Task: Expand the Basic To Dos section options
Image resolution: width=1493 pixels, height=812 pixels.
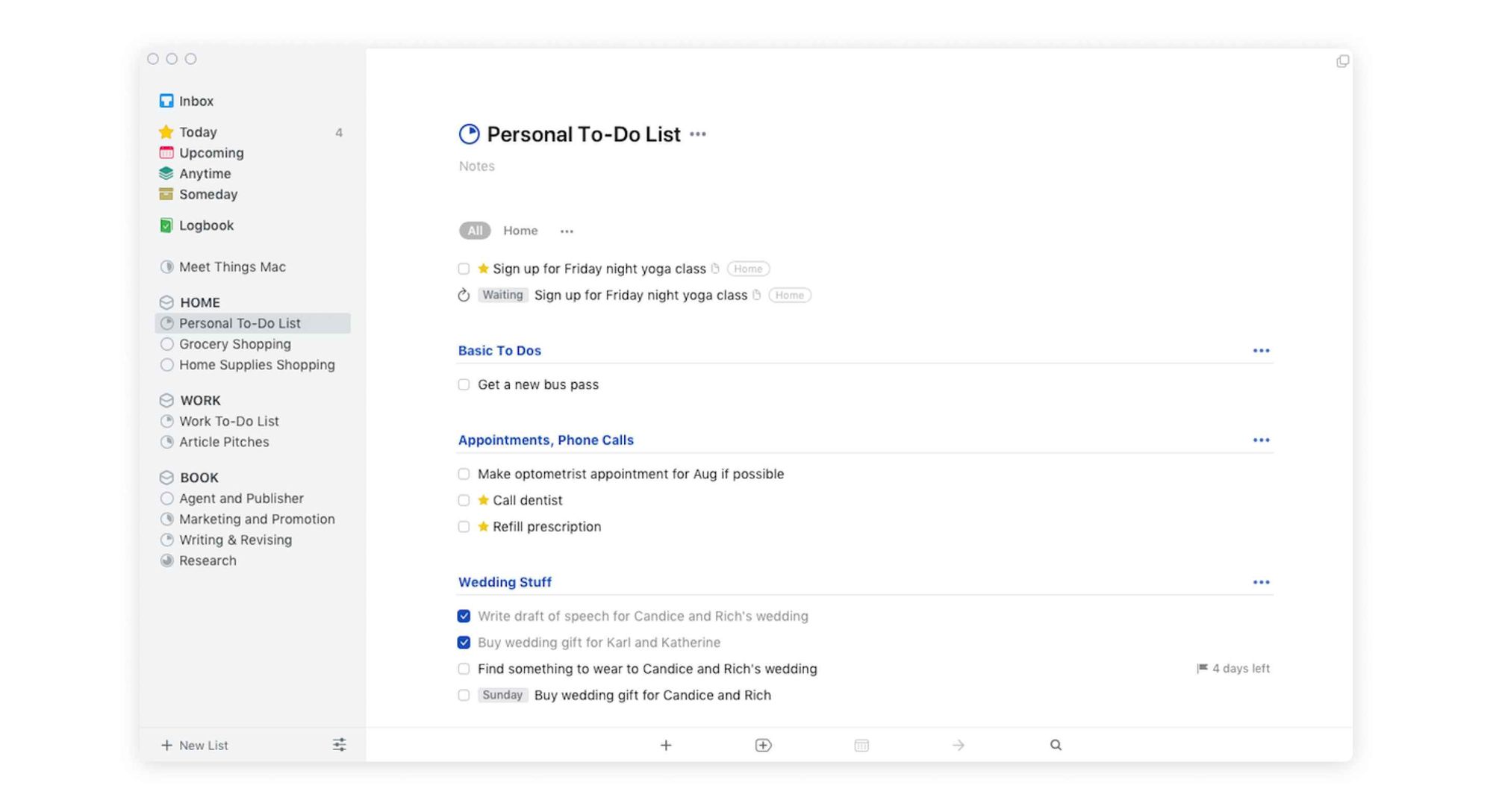Action: coord(1261,350)
